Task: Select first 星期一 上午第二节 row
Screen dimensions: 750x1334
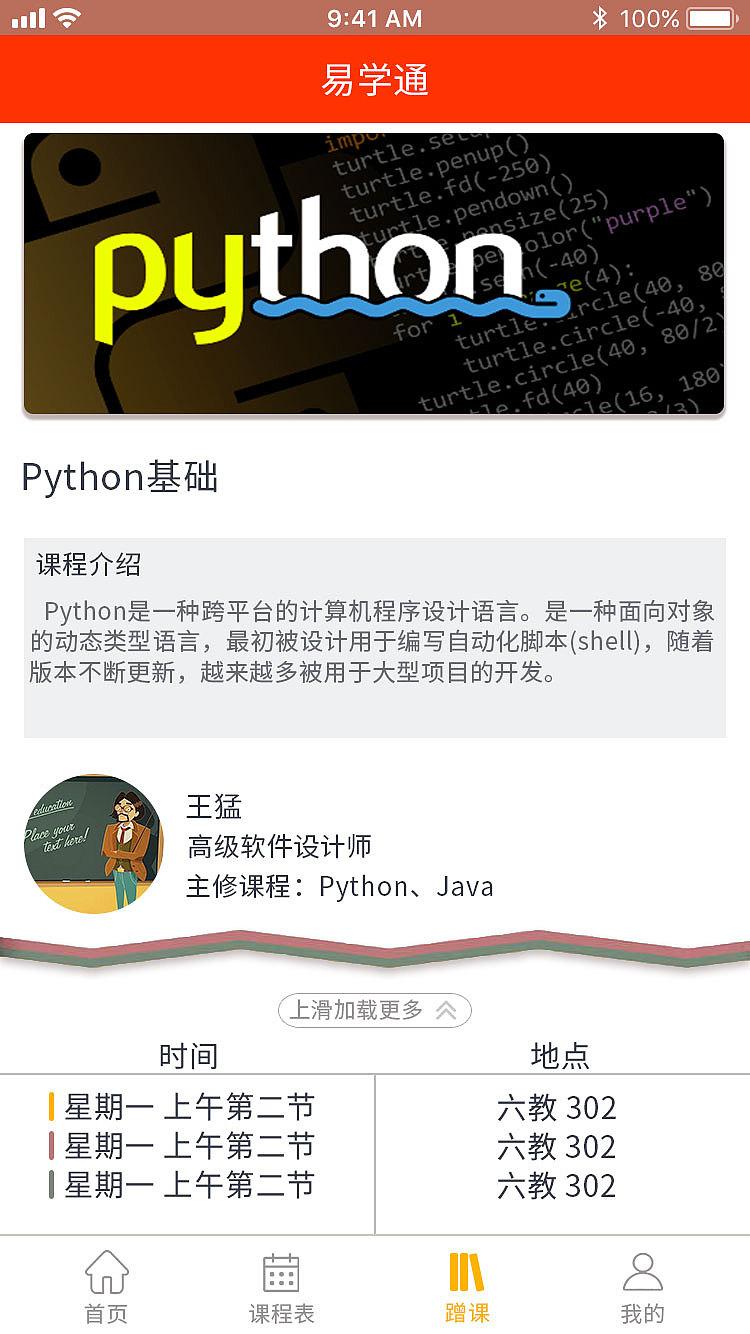Action: click(190, 1107)
